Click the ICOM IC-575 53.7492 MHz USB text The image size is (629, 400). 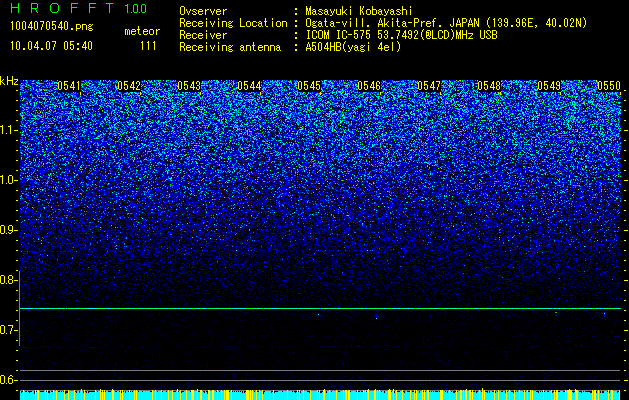pyautogui.click(x=401, y=35)
